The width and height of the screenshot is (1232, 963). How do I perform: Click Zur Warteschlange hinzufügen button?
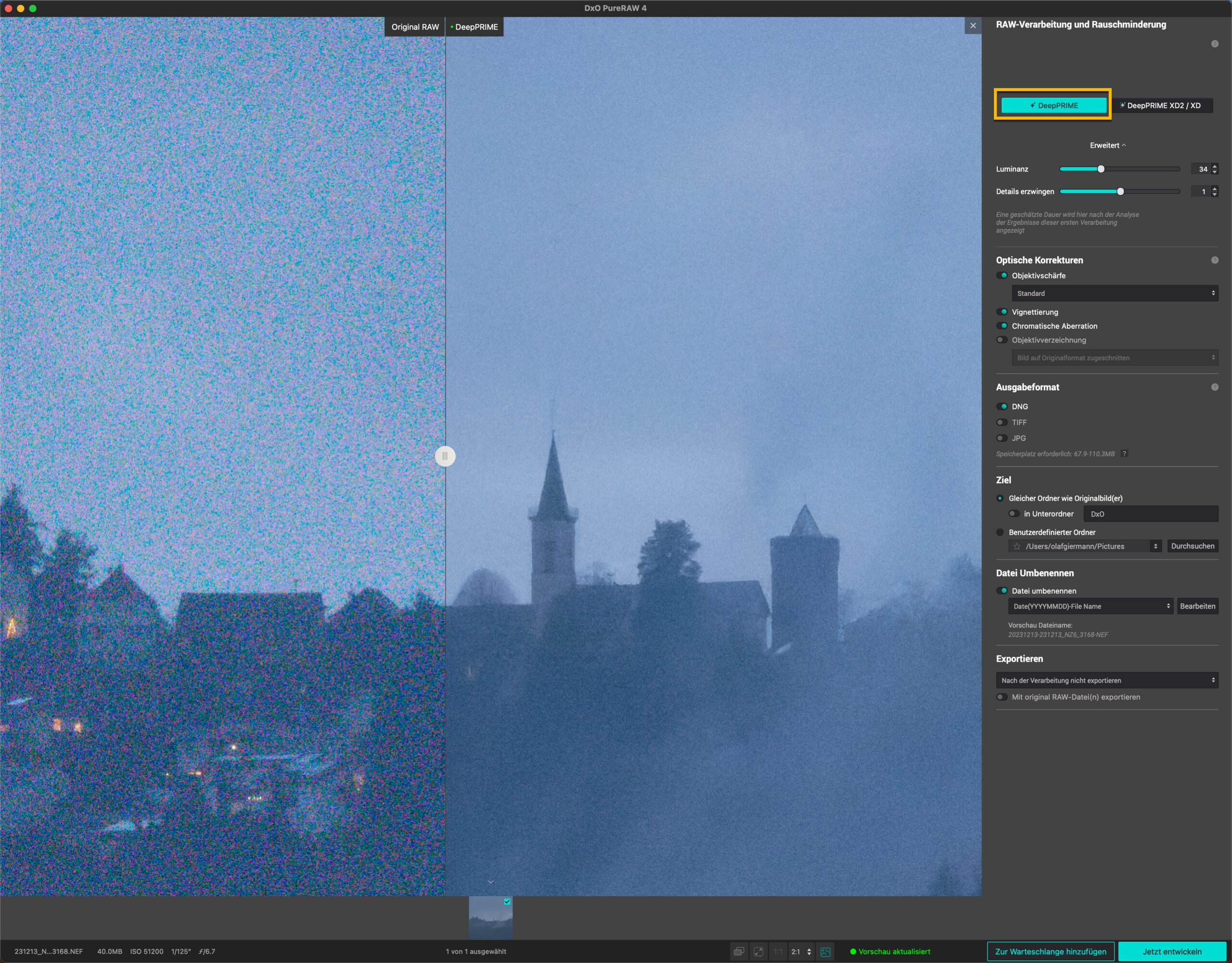(x=1051, y=952)
